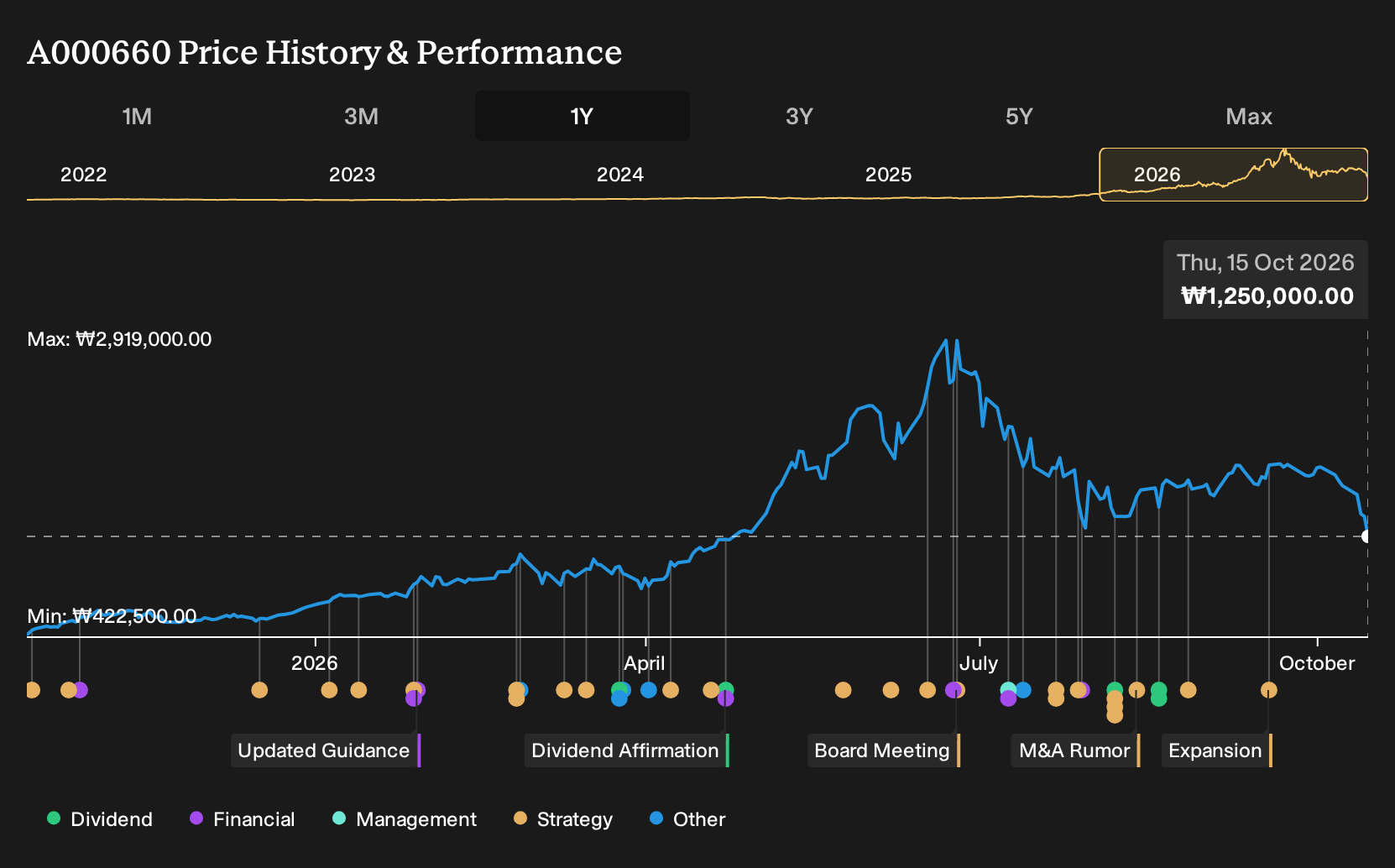Click the lone blue Other dot beneath April
This screenshot has width=1395, height=868.
[x=648, y=690]
